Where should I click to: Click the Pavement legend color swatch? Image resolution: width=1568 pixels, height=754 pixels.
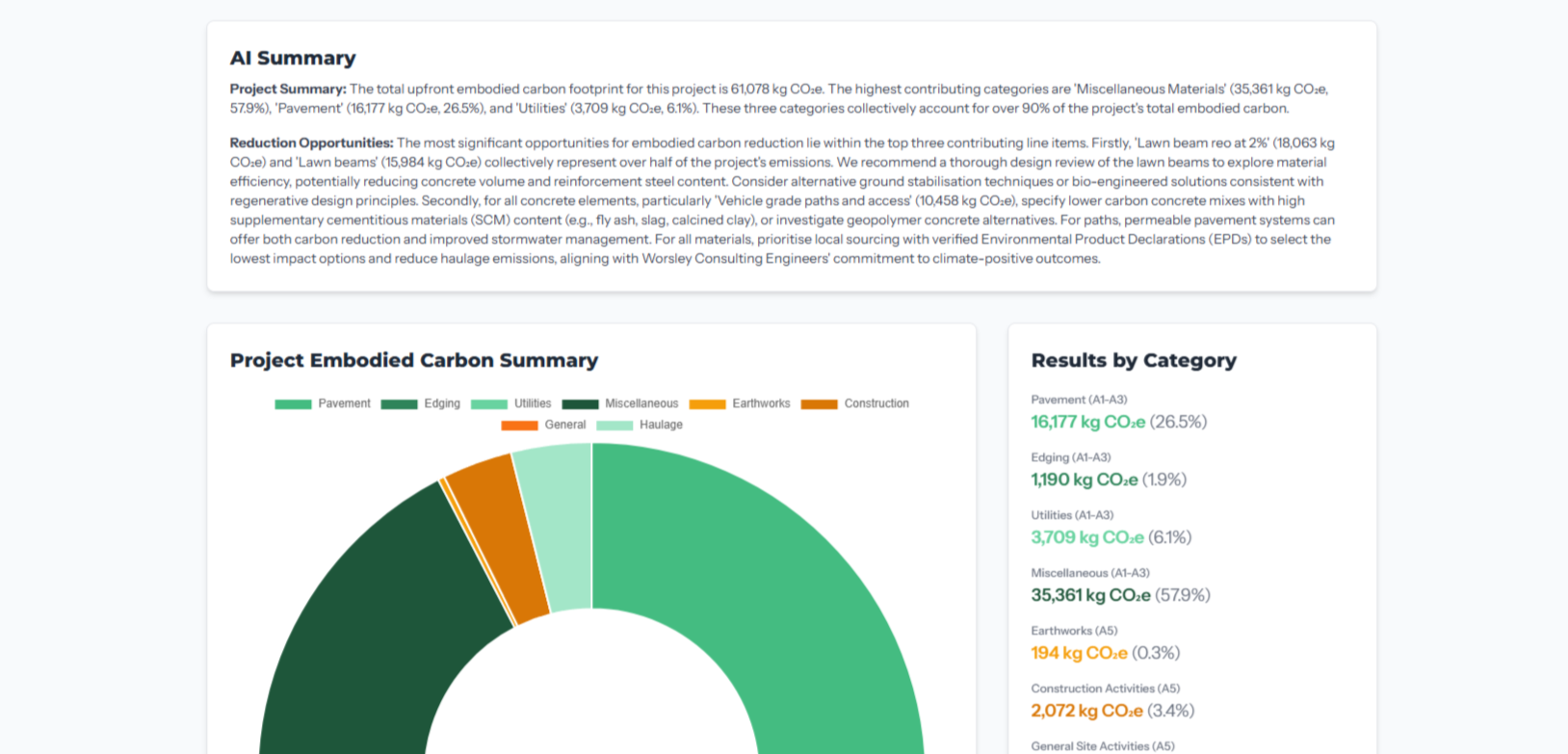point(293,404)
